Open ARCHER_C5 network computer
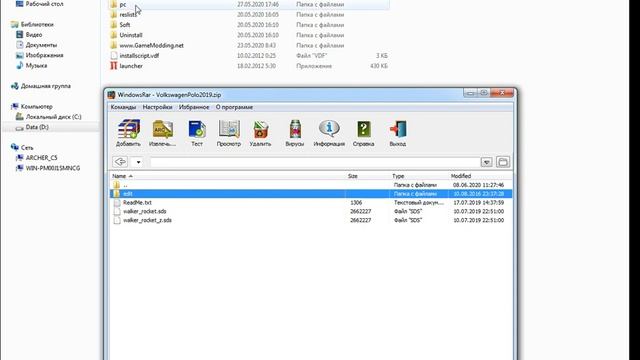This screenshot has height=360, width=640. point(41,158)
